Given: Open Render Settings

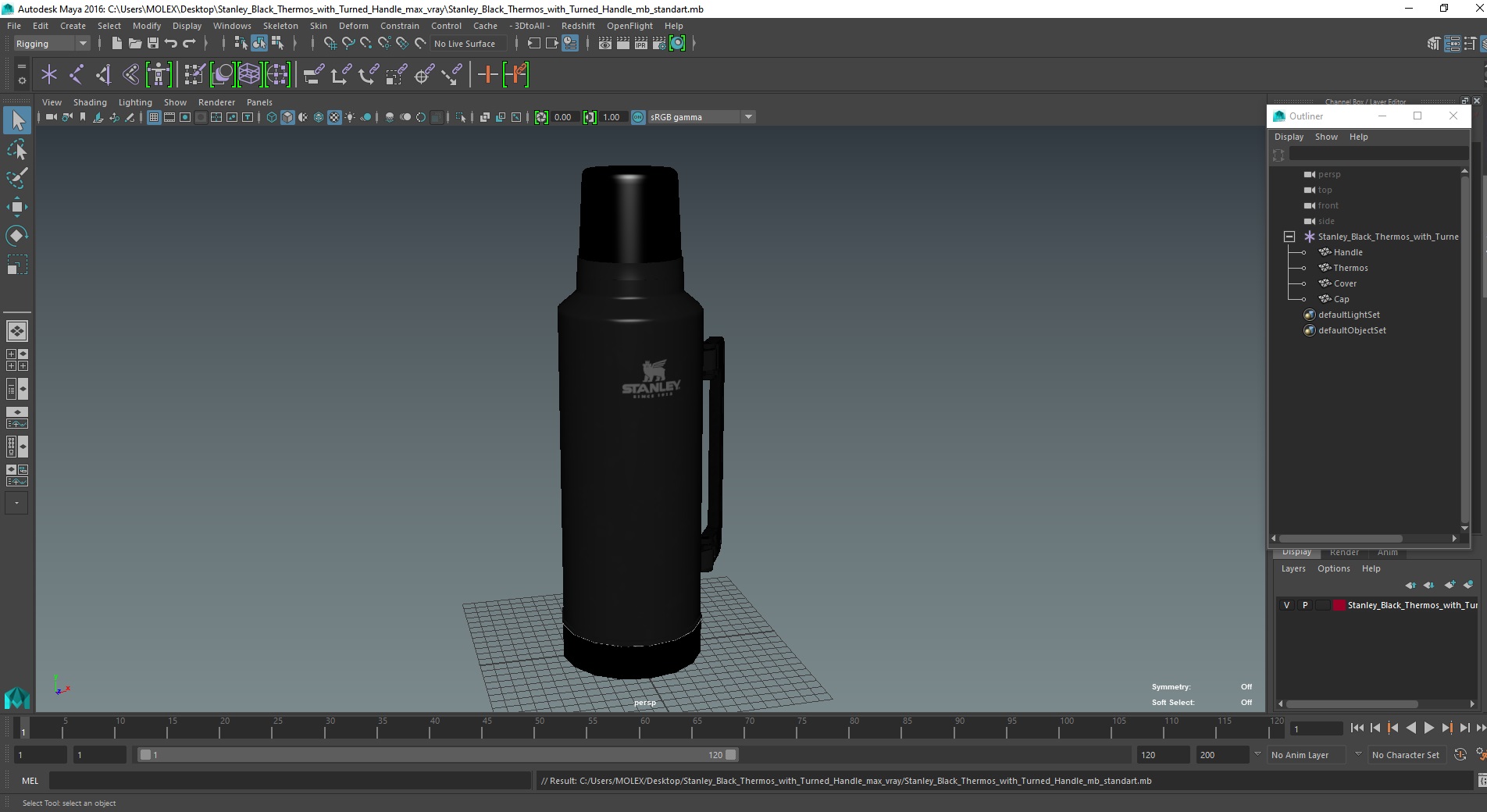Looking at the screenshot, I should [659, 44].
